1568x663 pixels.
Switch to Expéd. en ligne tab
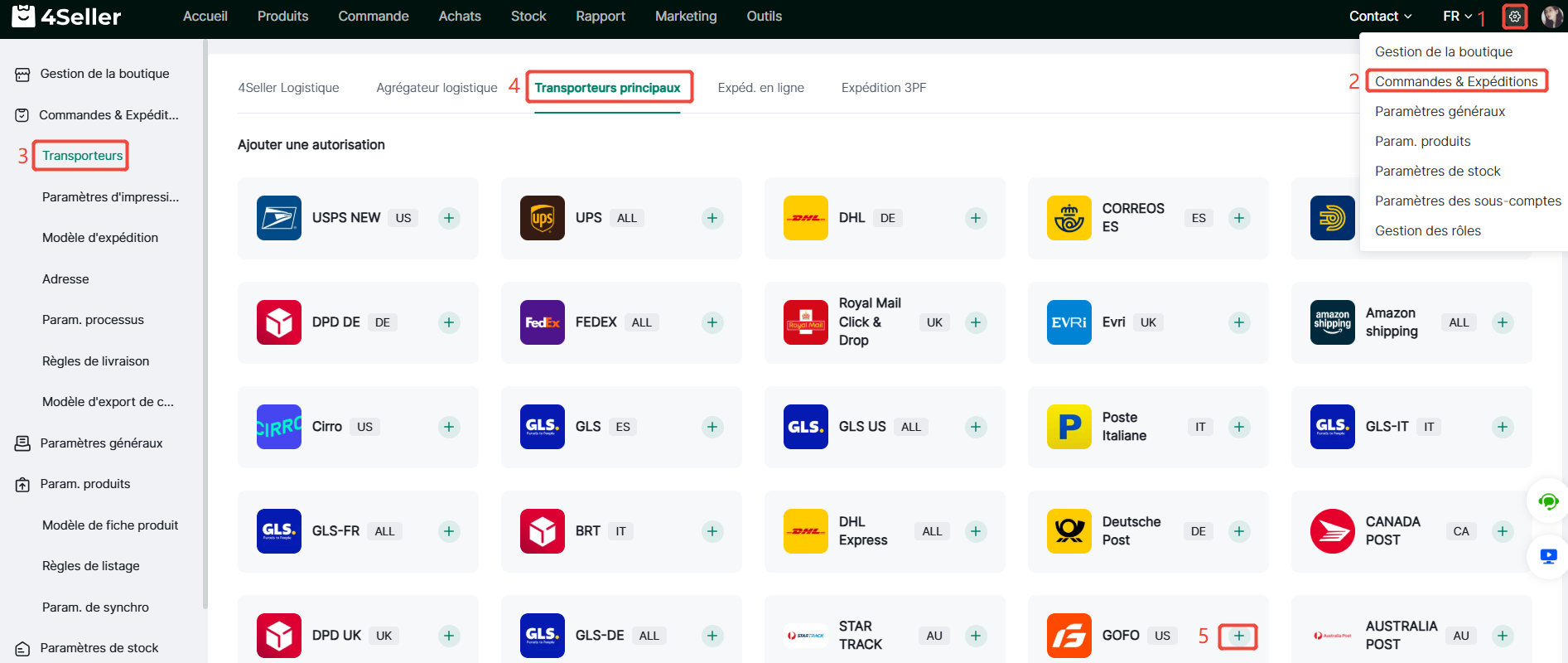pos(760,88)
